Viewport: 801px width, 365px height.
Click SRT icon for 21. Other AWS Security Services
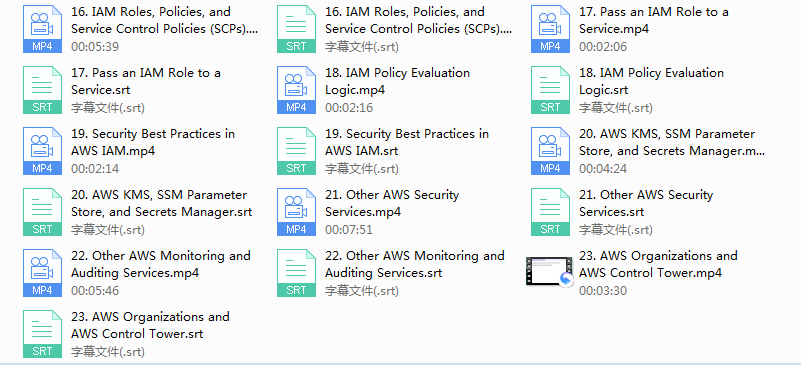tap(550, 212)
